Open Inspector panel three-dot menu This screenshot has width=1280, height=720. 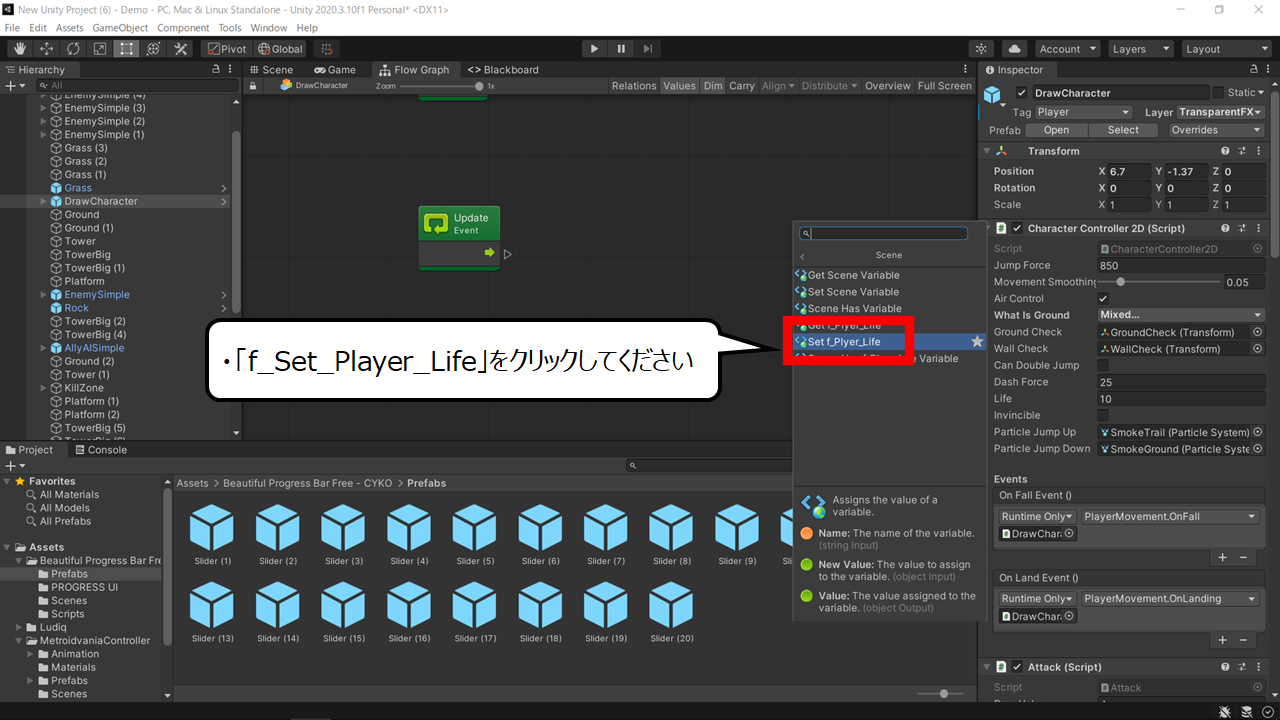(1268, 69)
